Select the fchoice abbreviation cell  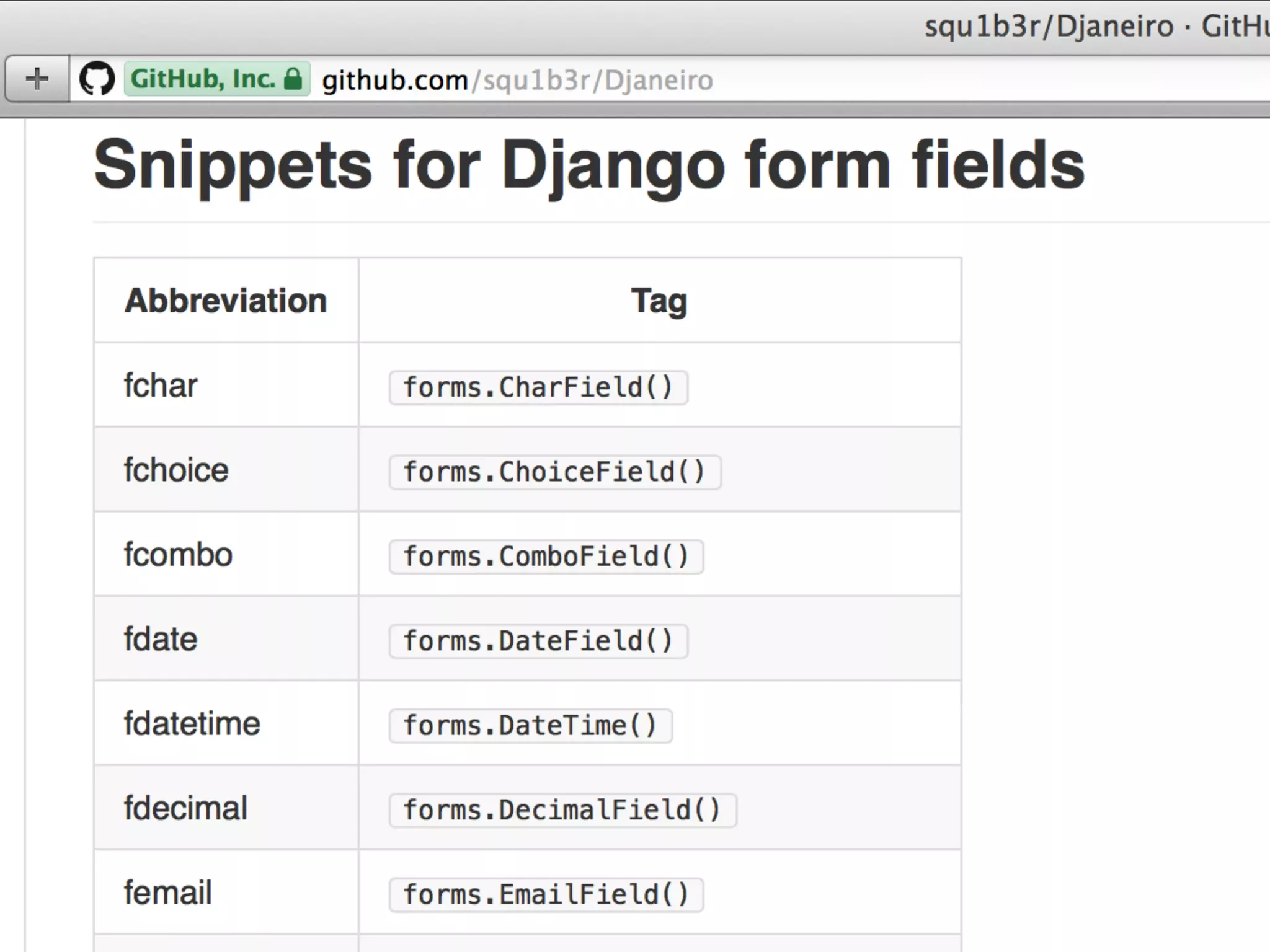[226, 469]
